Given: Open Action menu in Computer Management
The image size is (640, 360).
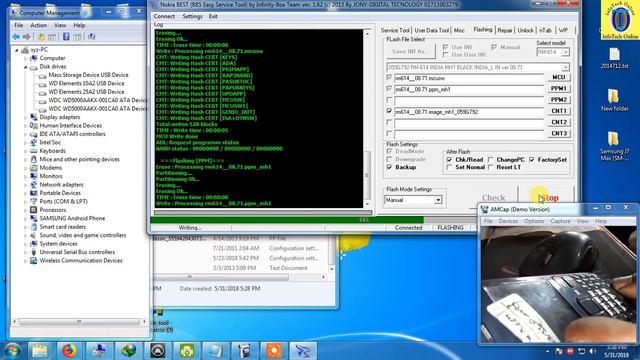Looking at the screenshot, I should 38,25.
